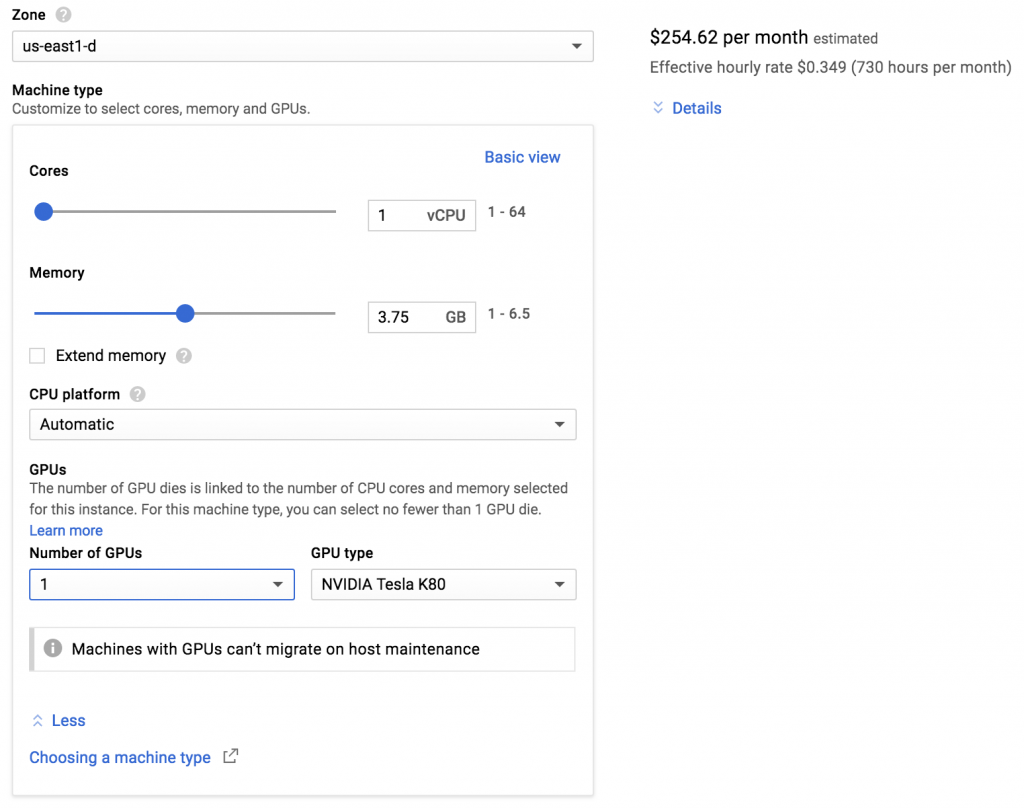Select the Automatic CPU platform combo box
Screen dimensions: 1024x808
[300, 424]
